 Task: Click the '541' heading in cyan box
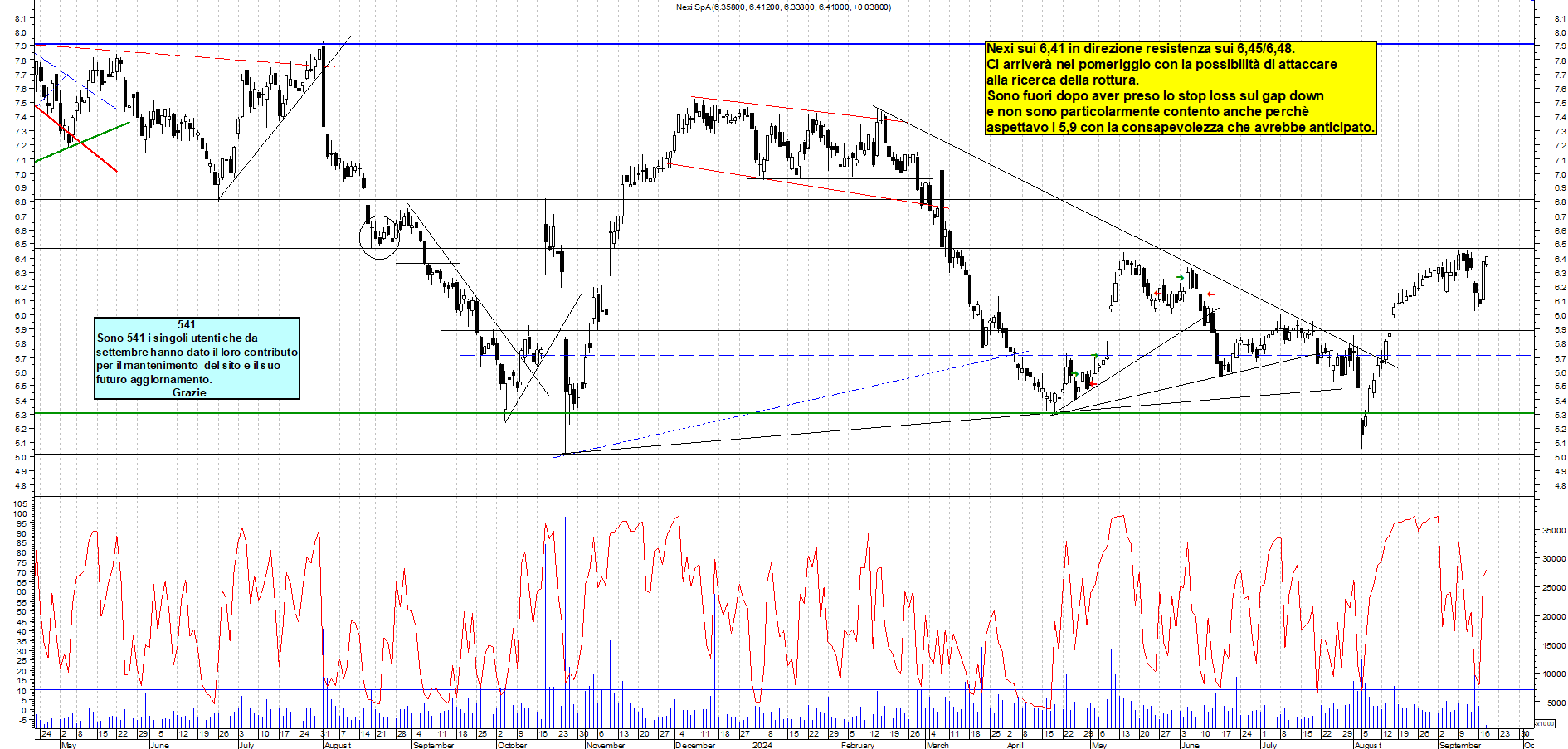point(187,325)
